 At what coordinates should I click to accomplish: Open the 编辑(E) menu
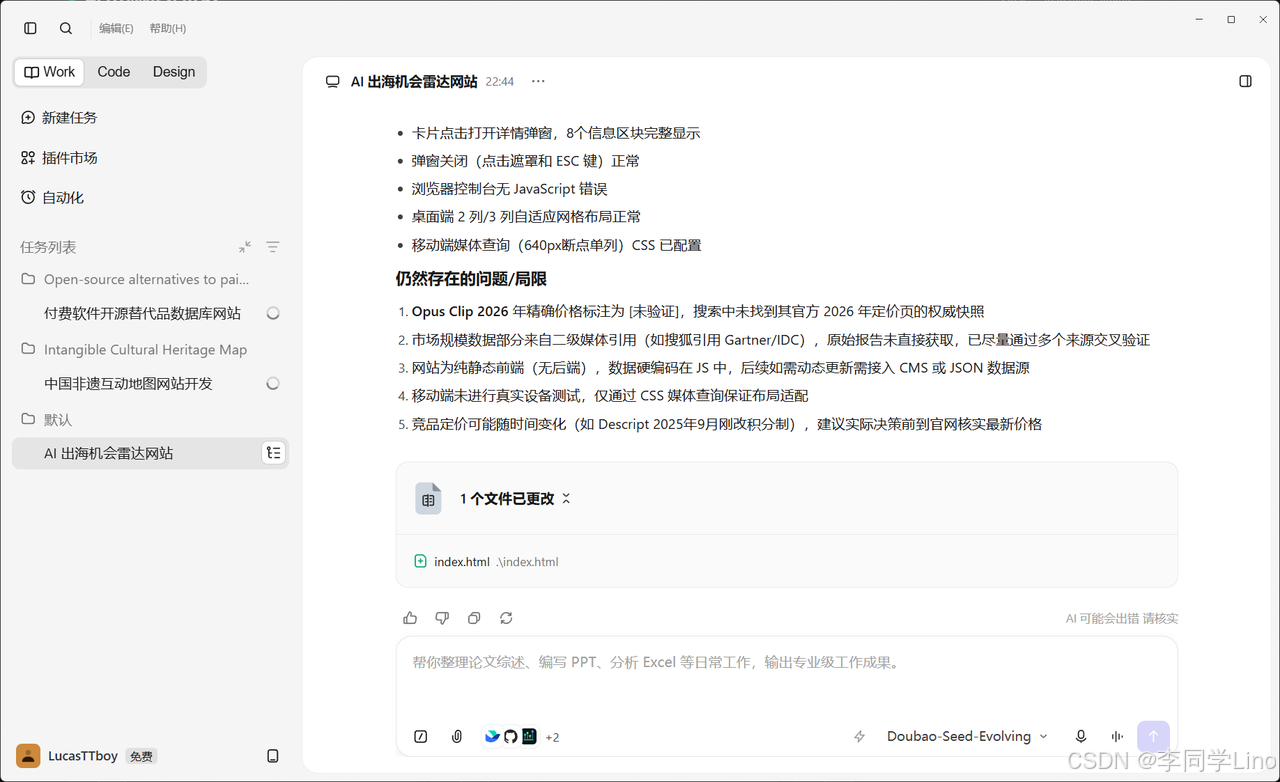click(x=116, y=28)
